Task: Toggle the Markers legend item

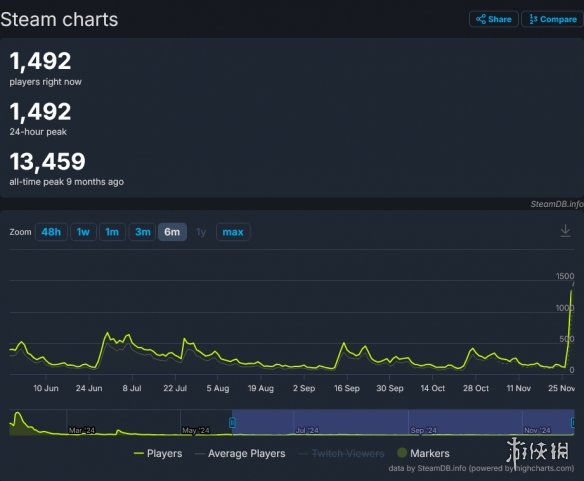Action: [423, 453]
